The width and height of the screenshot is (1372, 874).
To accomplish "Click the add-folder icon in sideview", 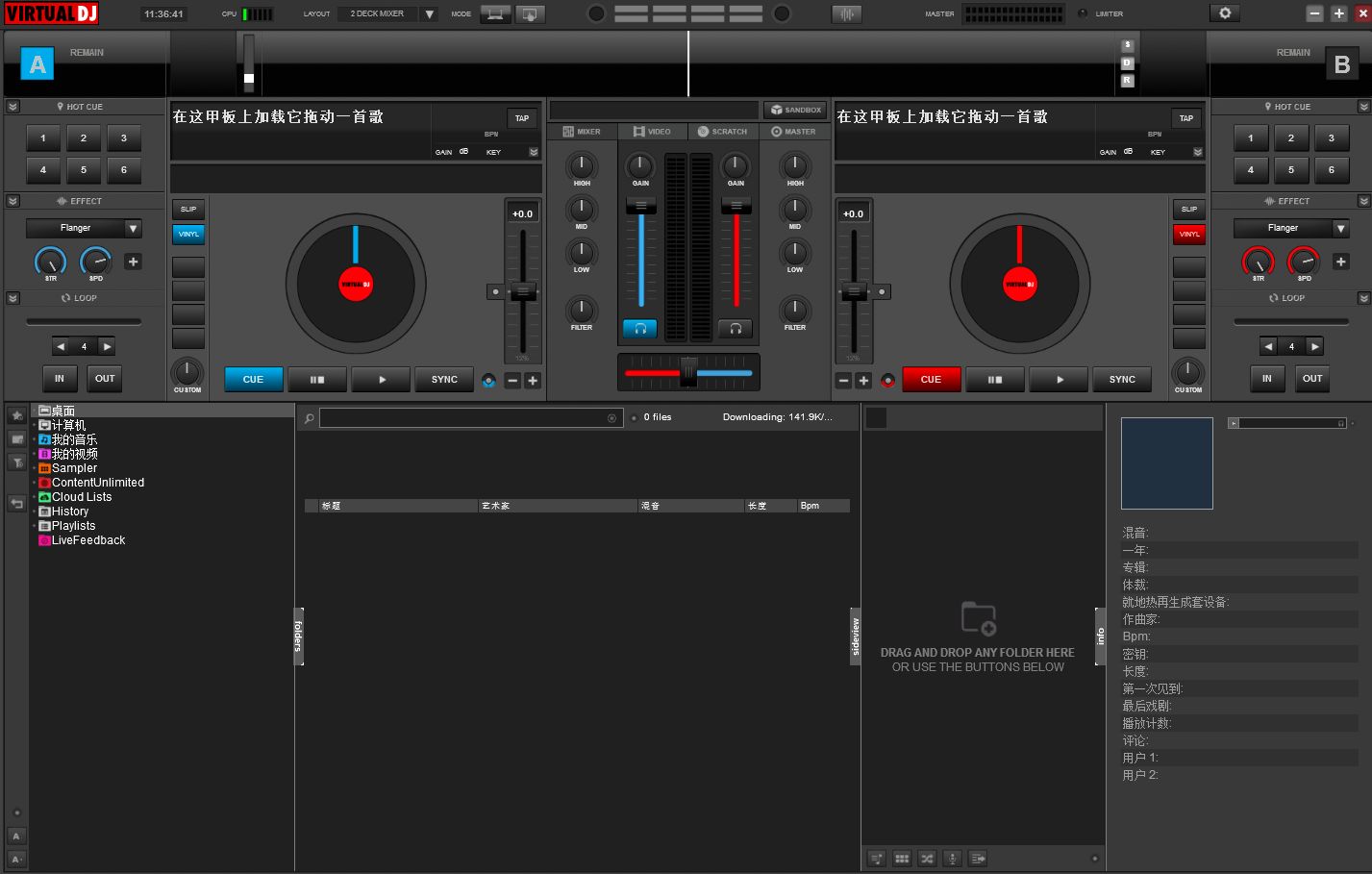I will click(978, 618).
